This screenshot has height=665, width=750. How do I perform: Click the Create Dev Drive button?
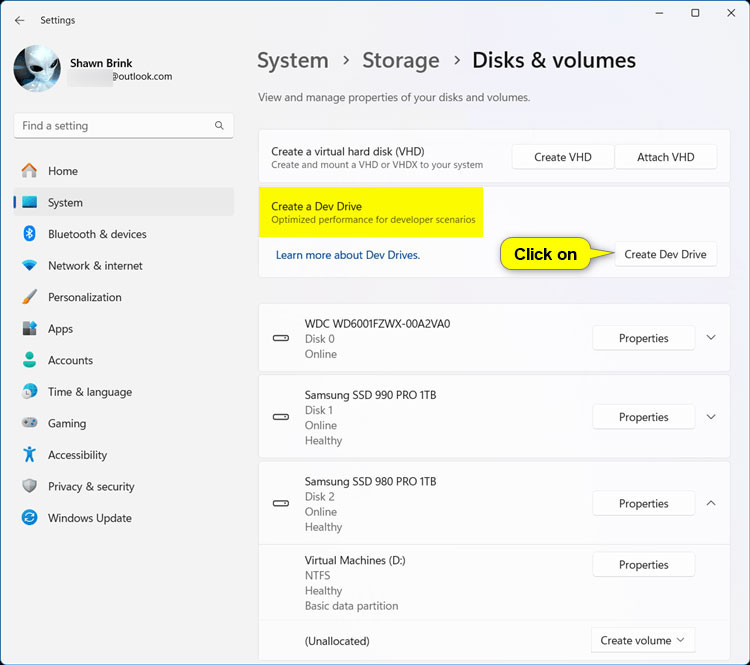[665, 254]
